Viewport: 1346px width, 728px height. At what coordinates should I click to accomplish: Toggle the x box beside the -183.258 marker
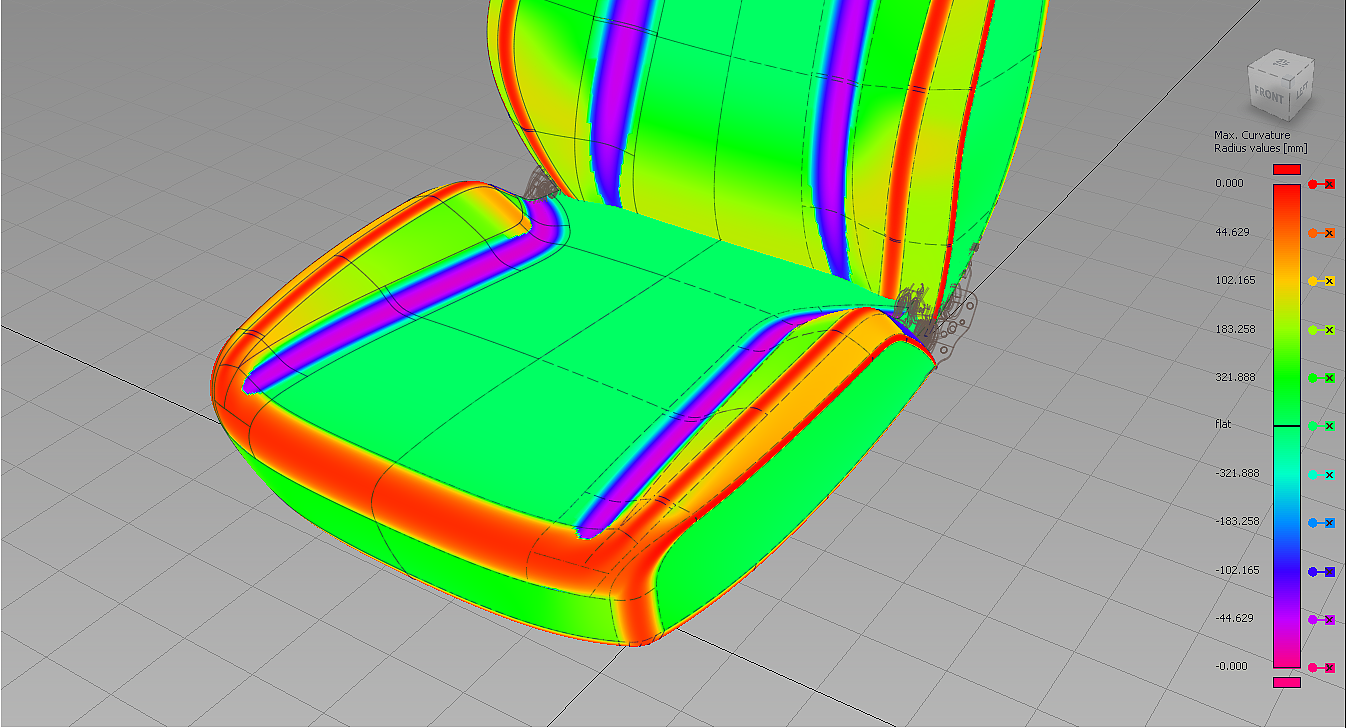click(x=1330, y=523)
